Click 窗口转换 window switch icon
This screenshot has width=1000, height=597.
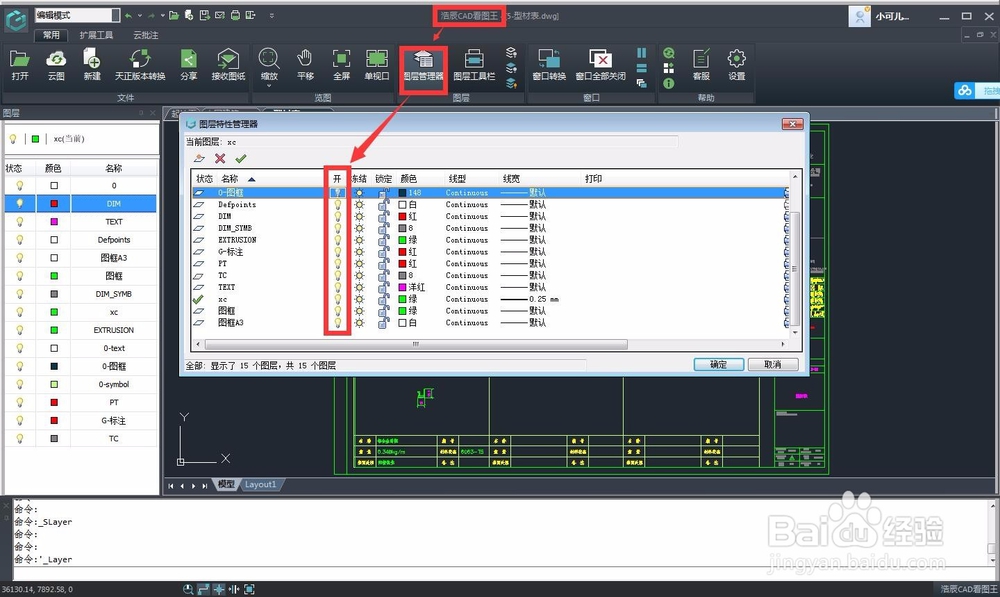549,65
